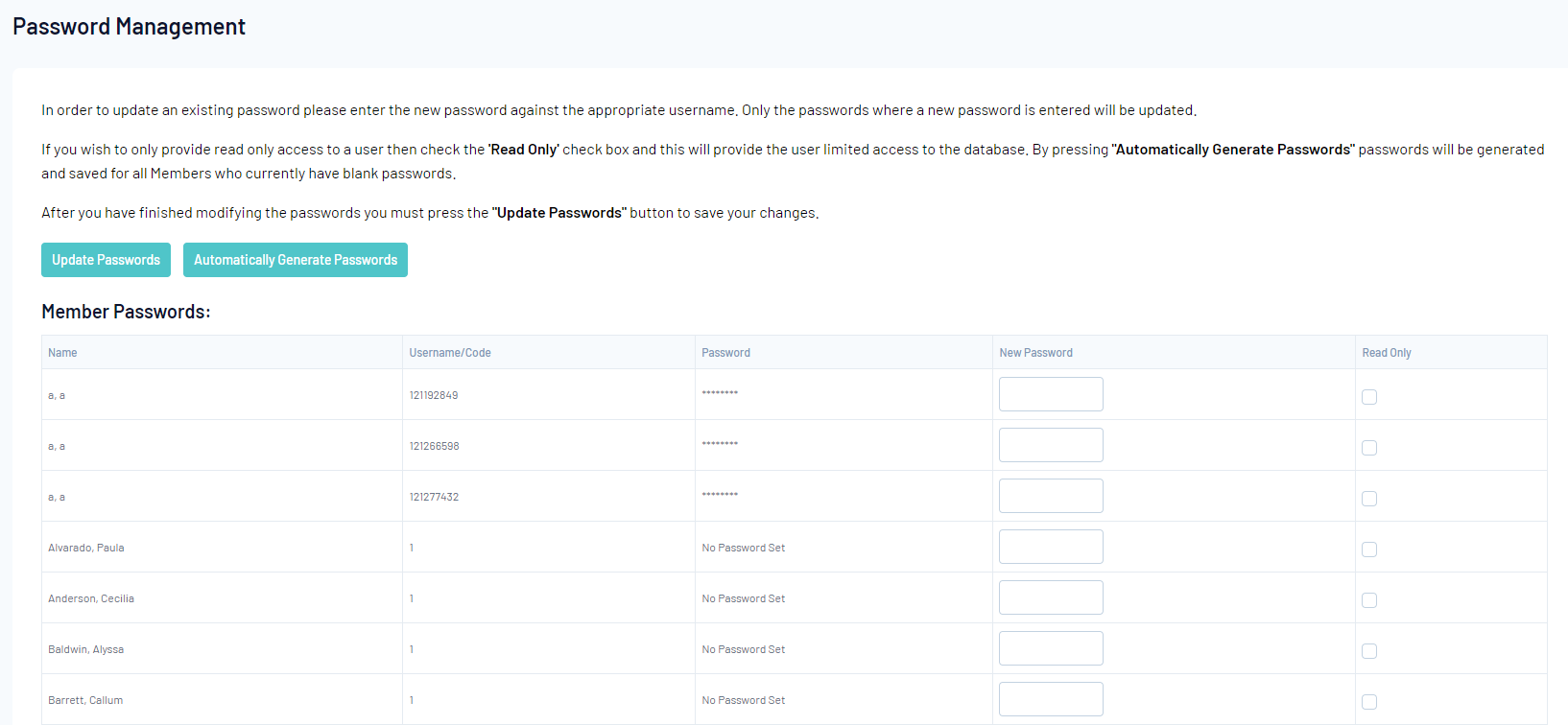
Task: Click the Read Only column header
Action: point(1387,353)
